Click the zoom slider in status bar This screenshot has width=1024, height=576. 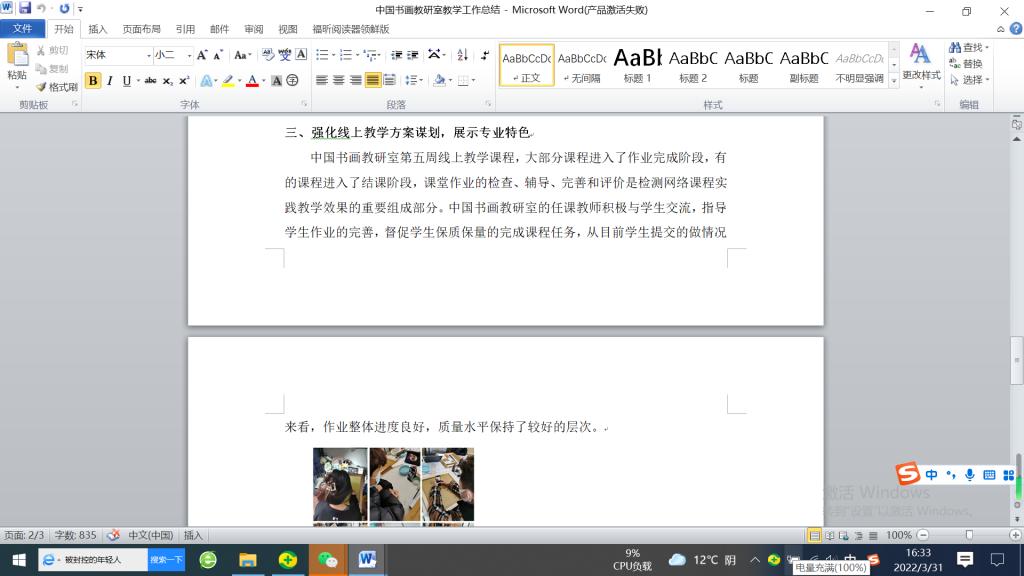click(x=968, y=535)
